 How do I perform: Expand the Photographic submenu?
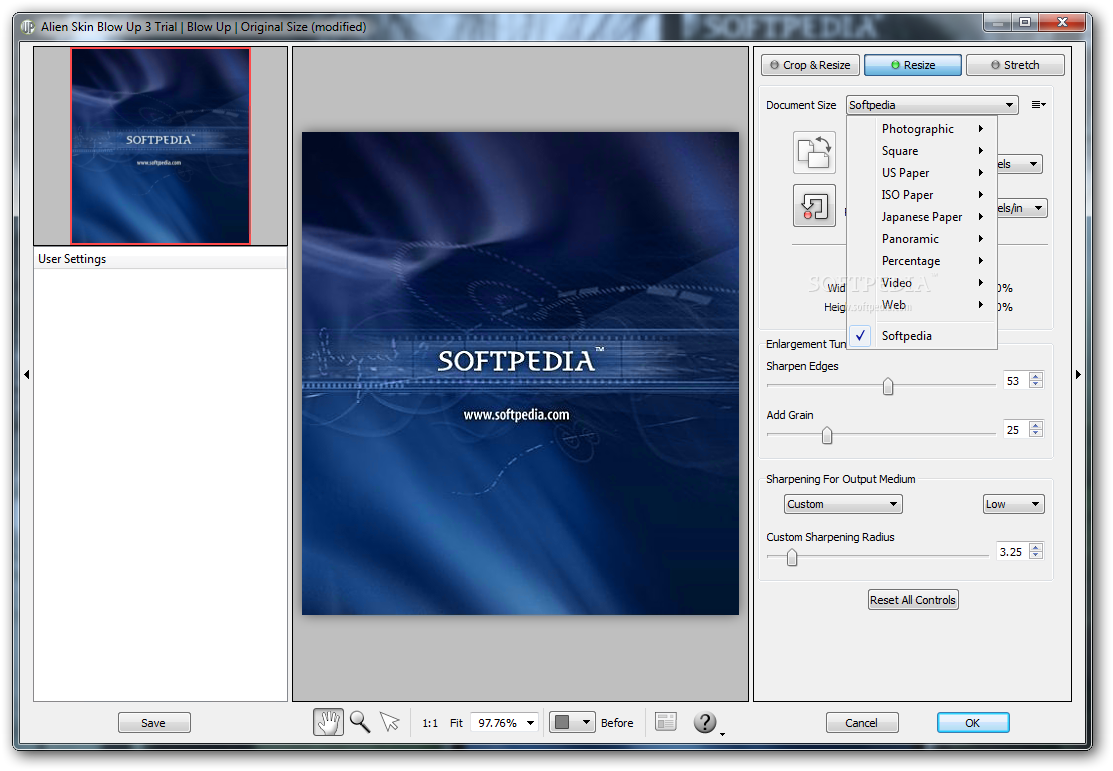[x=922, y=128]
